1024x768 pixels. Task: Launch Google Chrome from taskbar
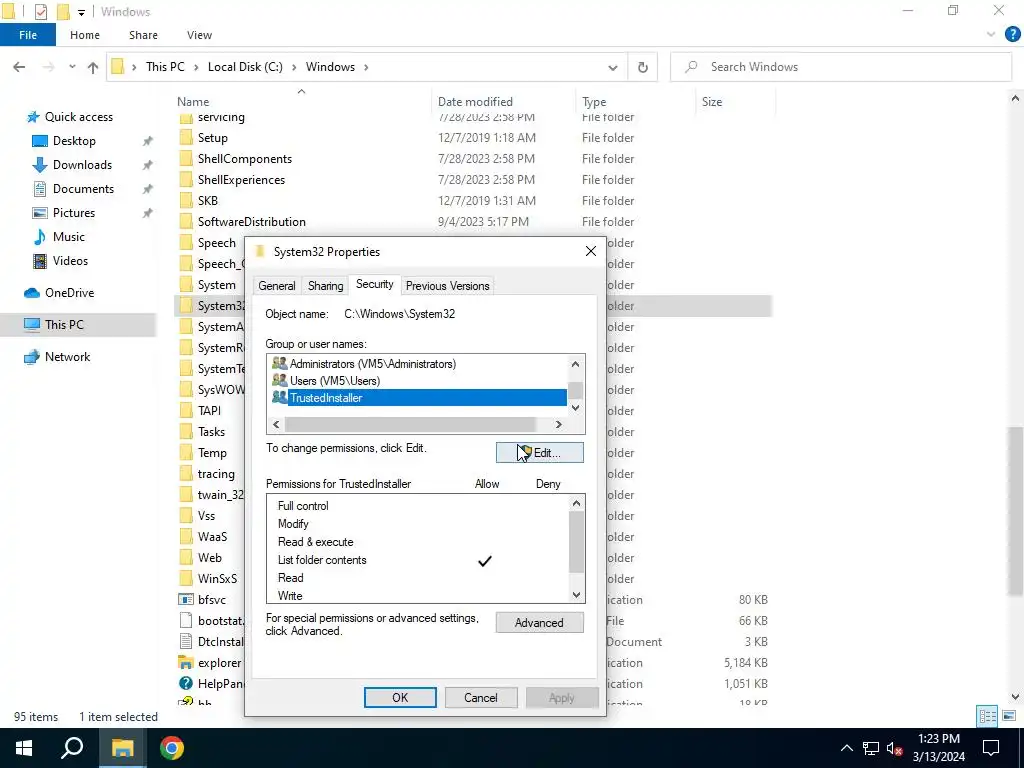[x=172, y=748]
